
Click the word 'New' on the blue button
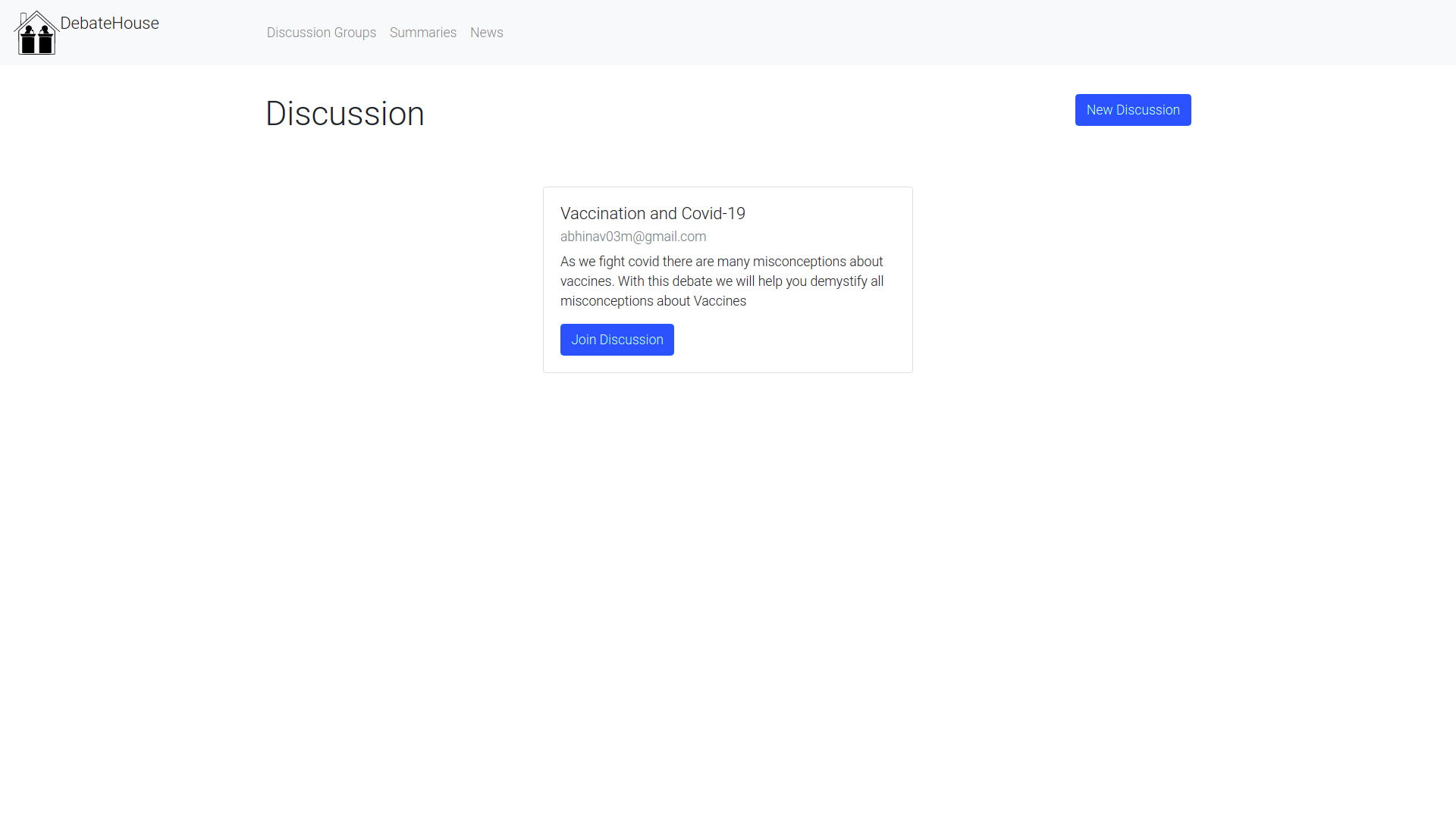(x=1099, y=110)
